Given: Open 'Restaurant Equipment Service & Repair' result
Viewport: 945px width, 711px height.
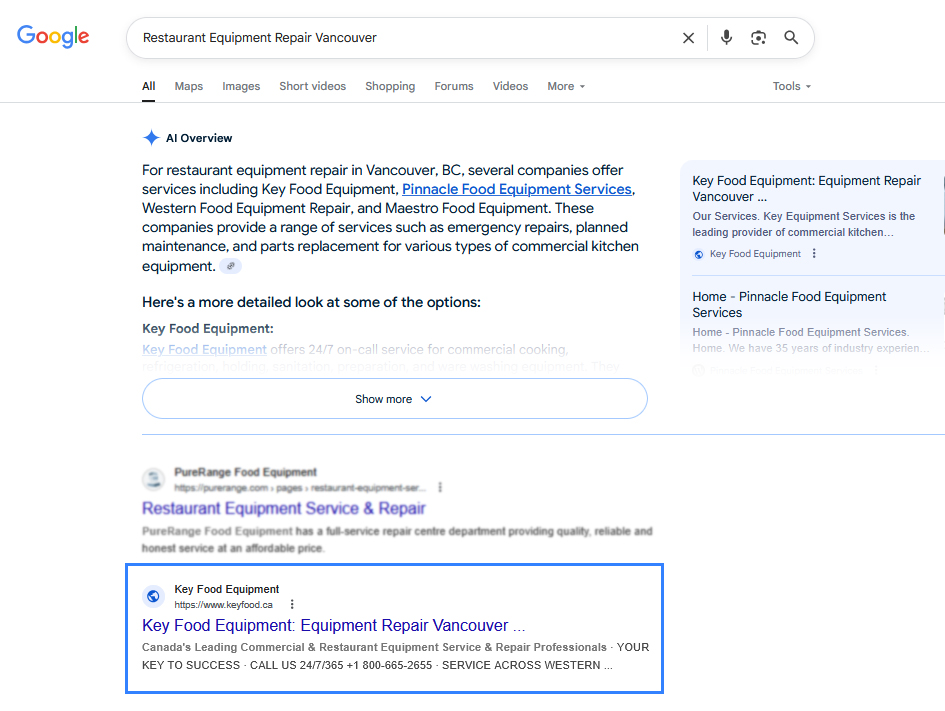Looking at the screenshot, I should (284, 509).
